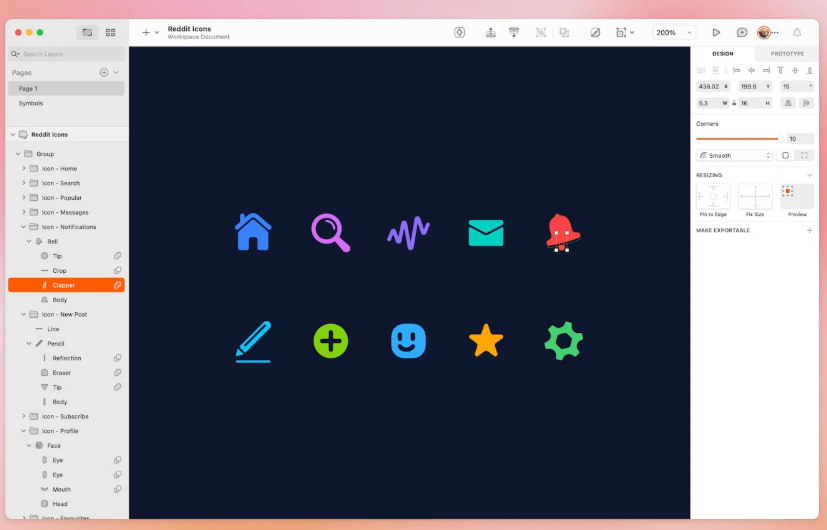Click the X position field
The width and height of the screenshot is (827, 530).
(713, 86)
